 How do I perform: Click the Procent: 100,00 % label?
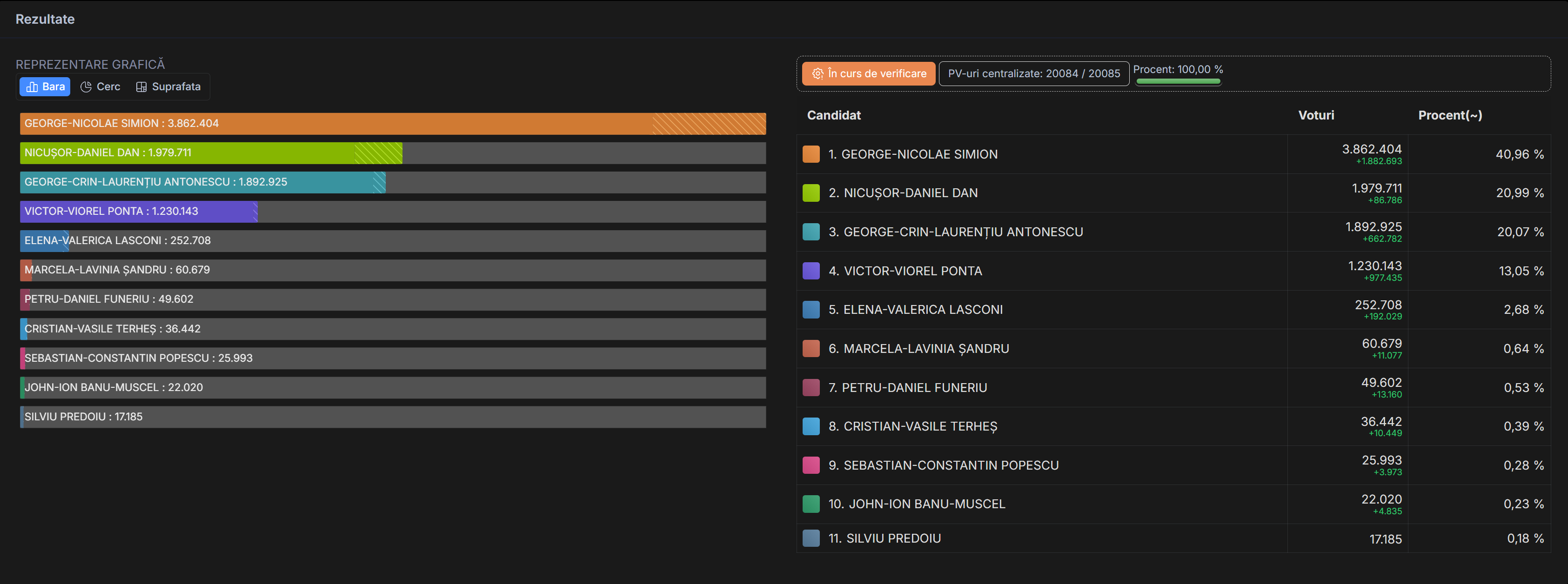[1178, 69]
